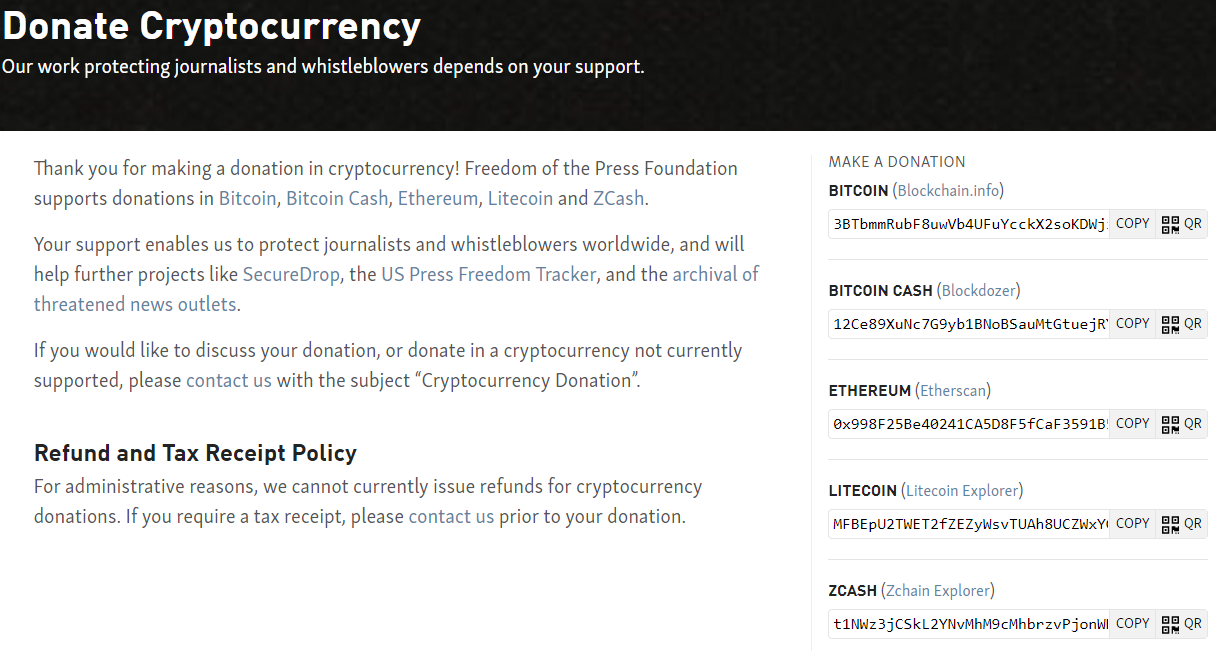
Task: Copy the ZCash donation address
Action: point(1132,624)
